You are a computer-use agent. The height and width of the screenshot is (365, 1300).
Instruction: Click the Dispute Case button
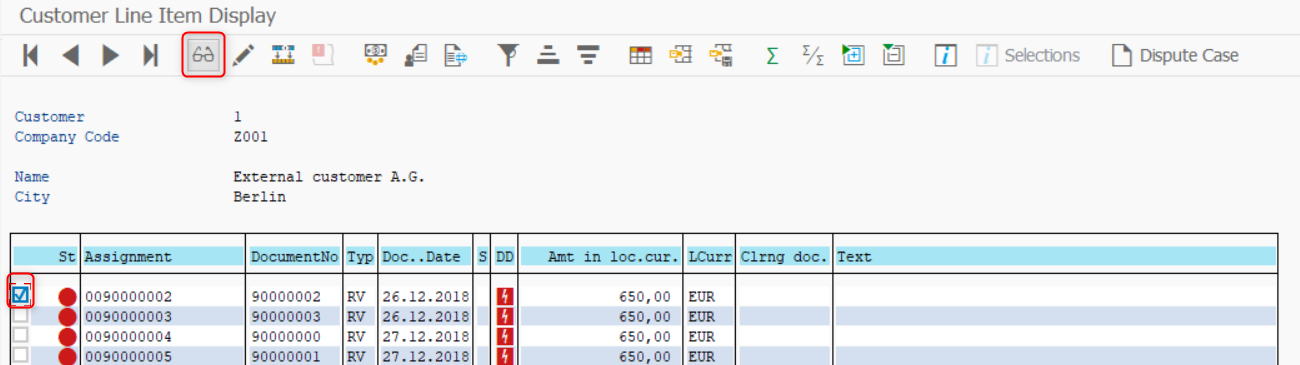[1175, 56]
